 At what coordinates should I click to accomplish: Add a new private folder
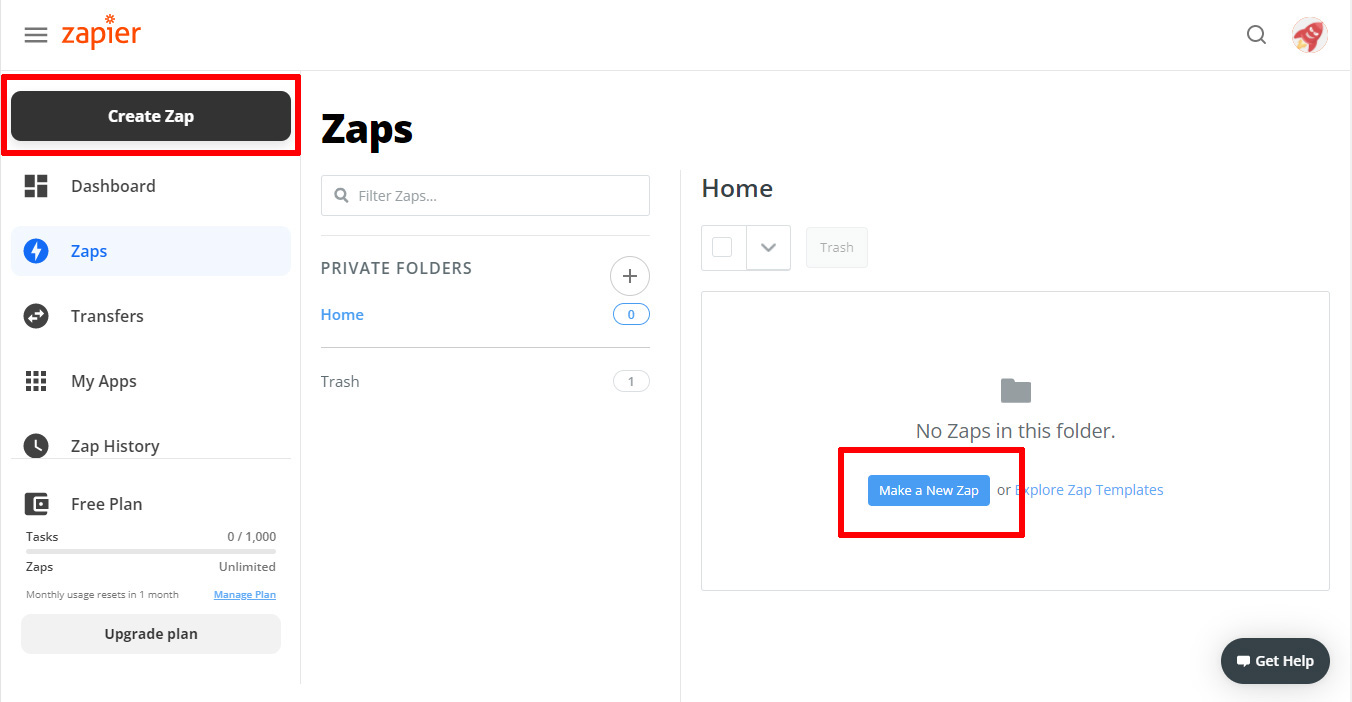[x=630, y=276]
